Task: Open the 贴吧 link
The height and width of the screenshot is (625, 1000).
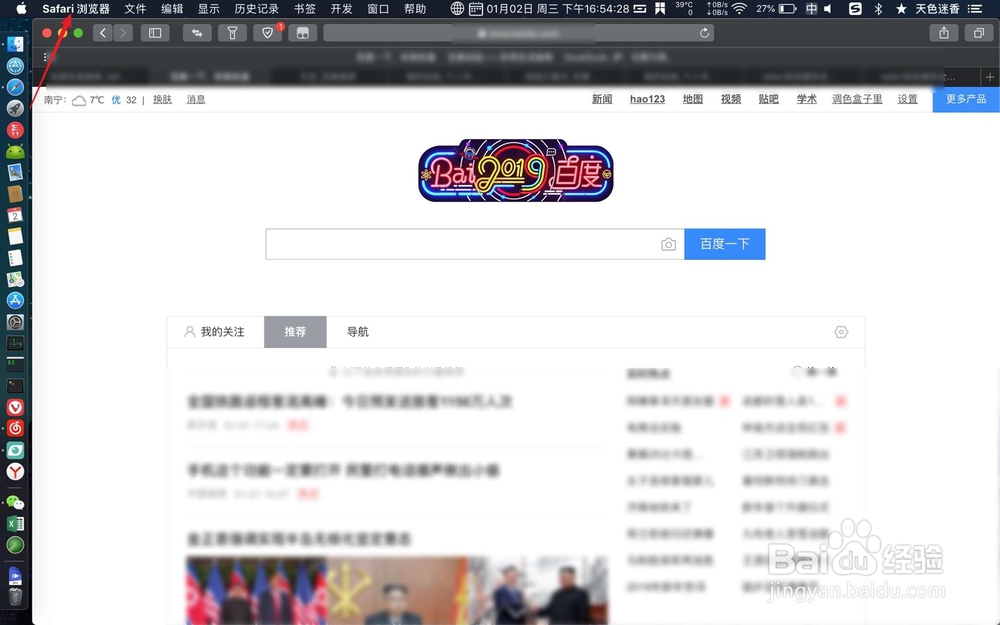Action: [768, 99]
